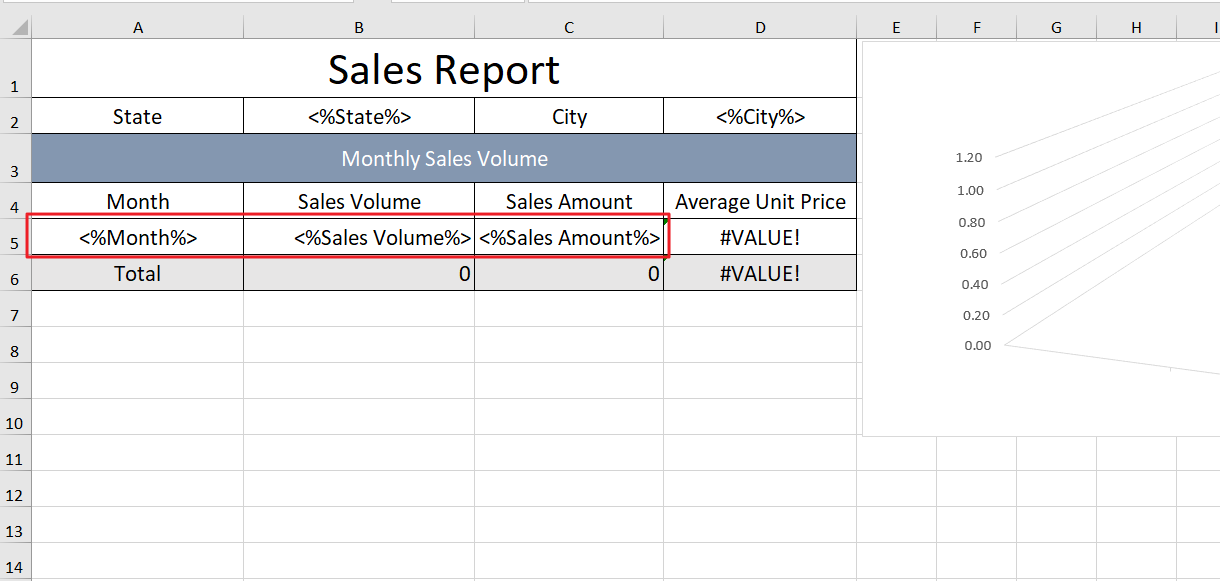
Task: Click the Sales Volume total cell showing 0
Action: tap(359, 273)
